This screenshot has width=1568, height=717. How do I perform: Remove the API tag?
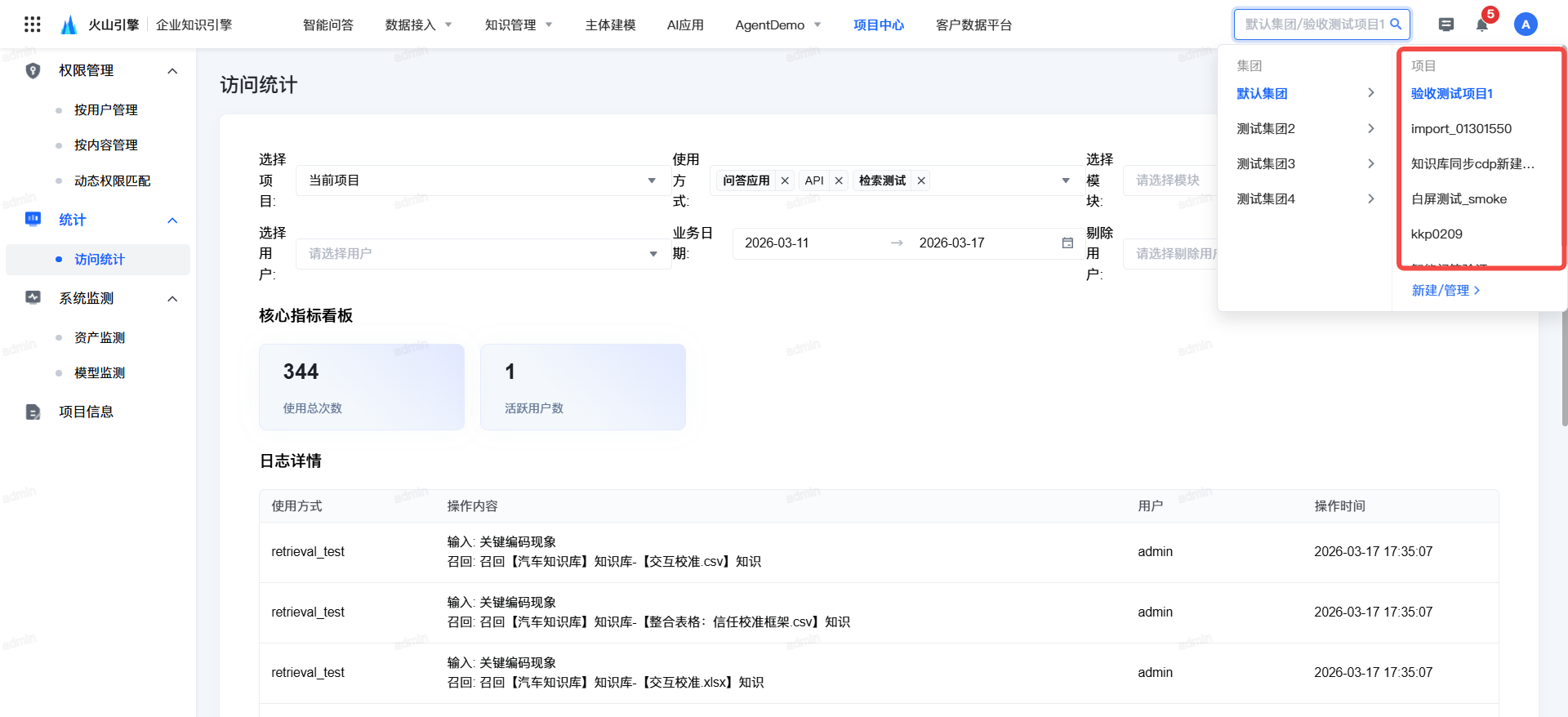(839, 180)
